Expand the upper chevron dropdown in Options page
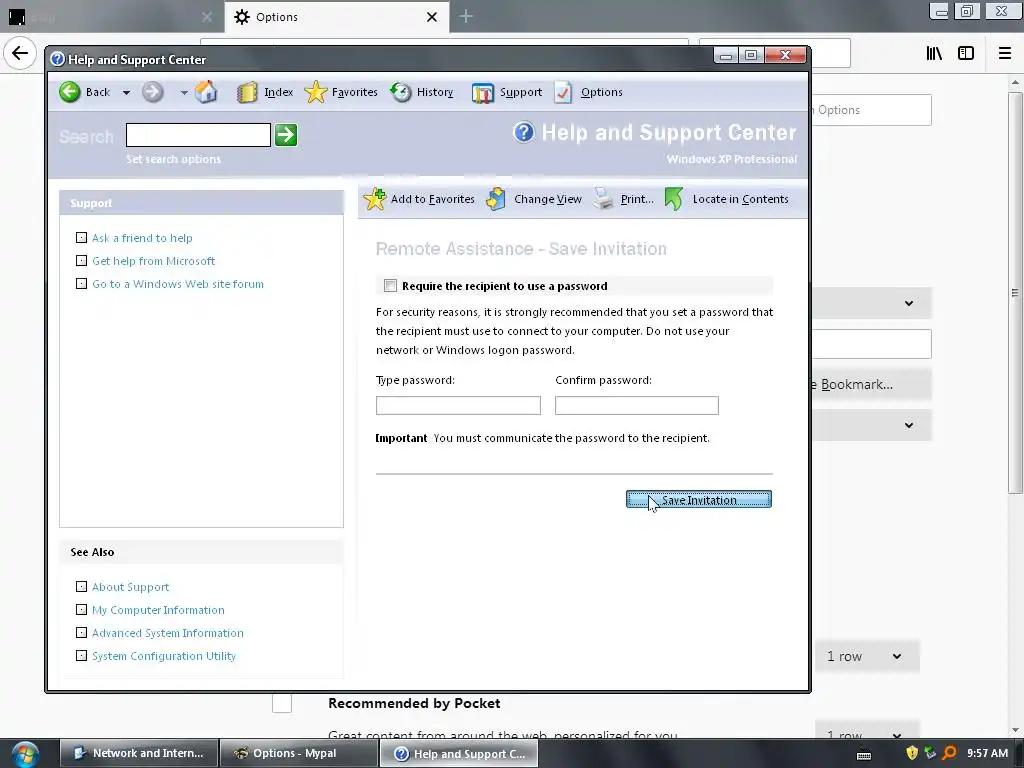 (871, 303)
